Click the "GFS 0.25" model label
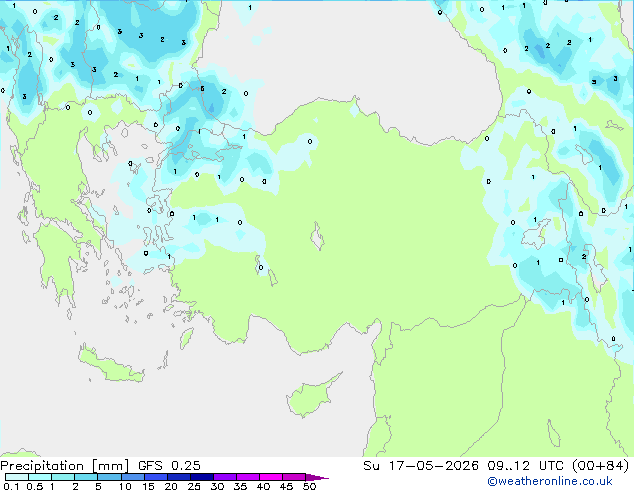This screenshot has height=490, width=634. [169, 466]
